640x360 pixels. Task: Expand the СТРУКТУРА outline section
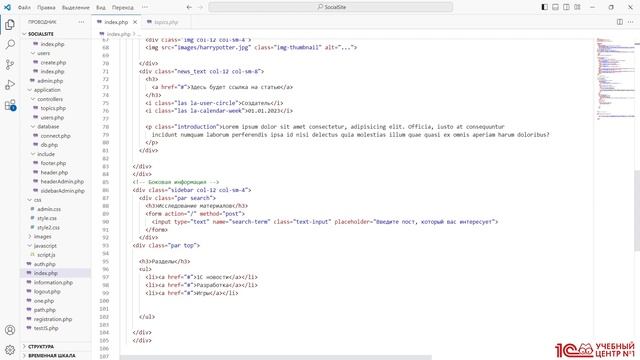(x=41, y=346)
